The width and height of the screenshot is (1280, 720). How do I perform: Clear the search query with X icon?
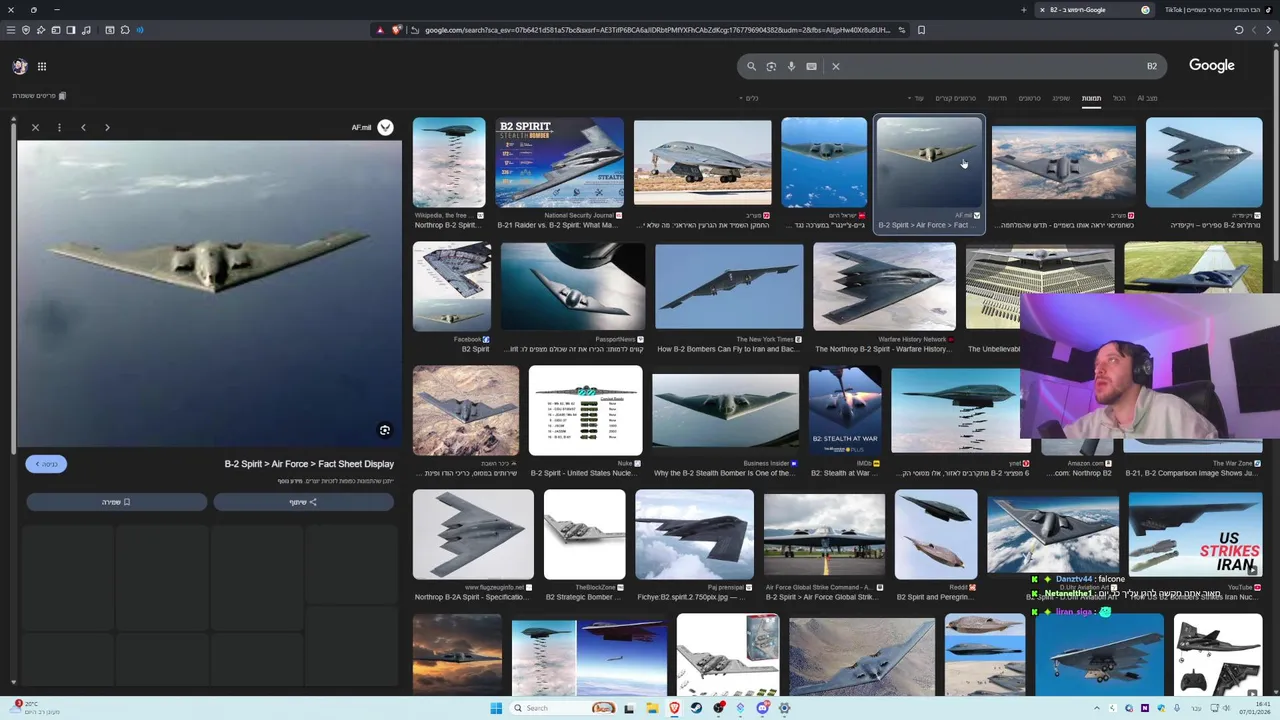(836, 66)
